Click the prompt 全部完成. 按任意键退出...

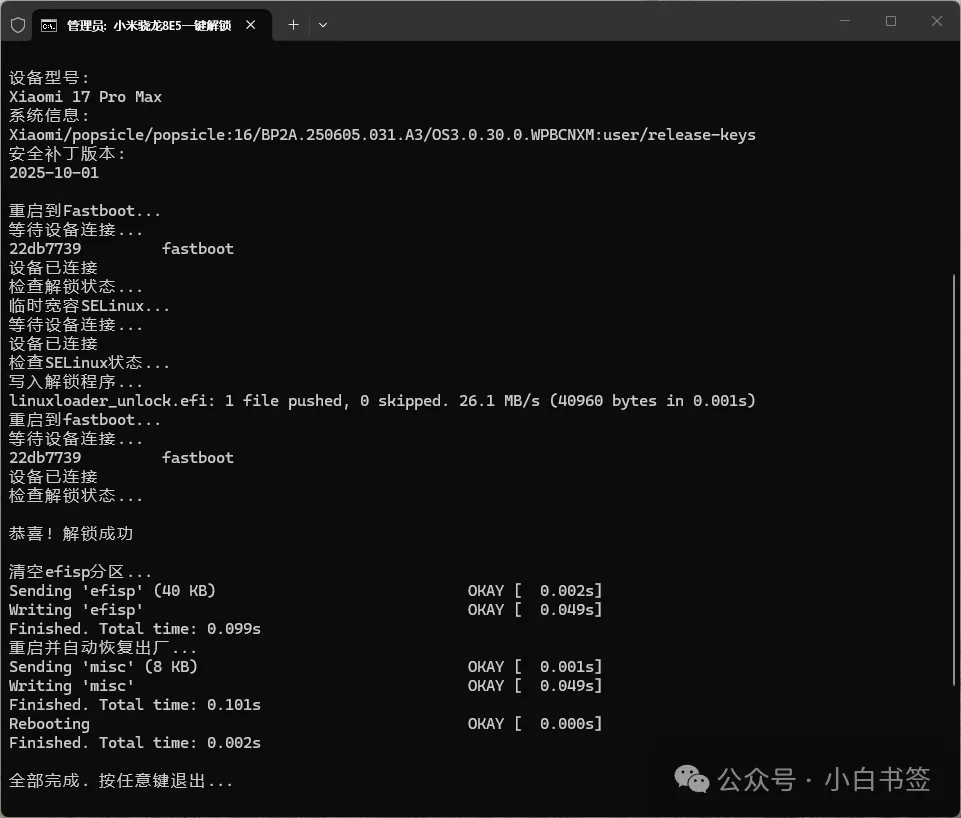click(x=121, y=781)
